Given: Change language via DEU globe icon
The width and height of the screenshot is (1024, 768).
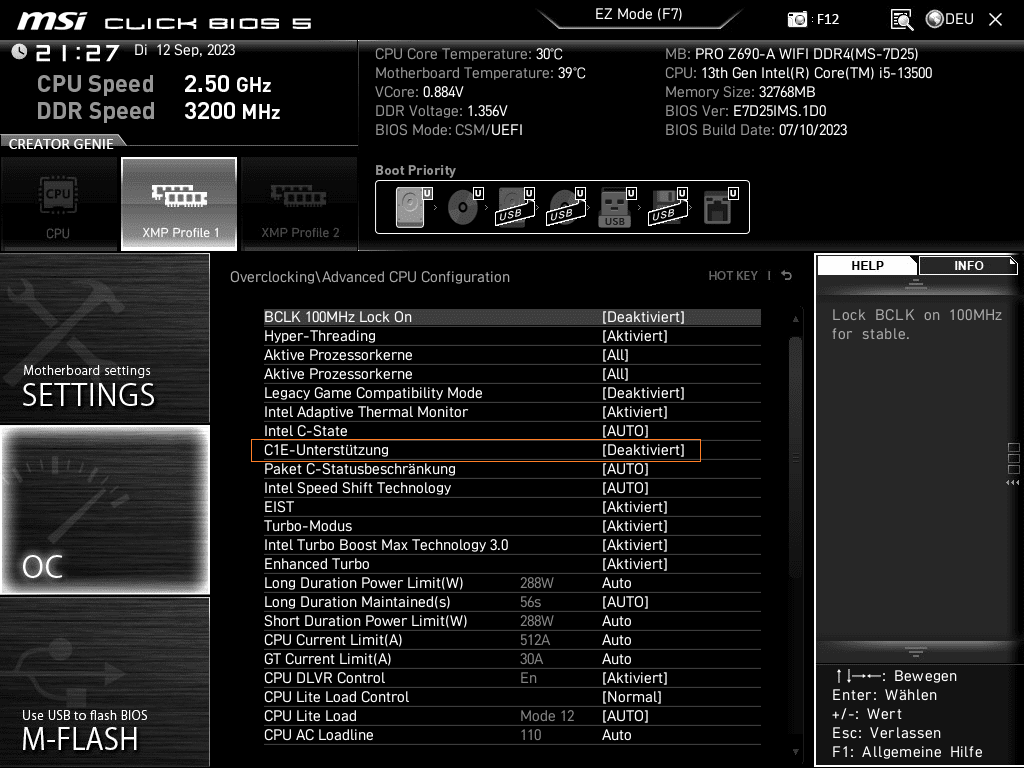Looking at the screenshot, I should point(950,19).
